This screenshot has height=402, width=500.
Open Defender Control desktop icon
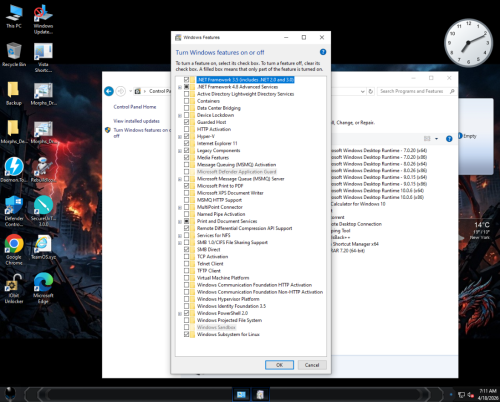14,211
